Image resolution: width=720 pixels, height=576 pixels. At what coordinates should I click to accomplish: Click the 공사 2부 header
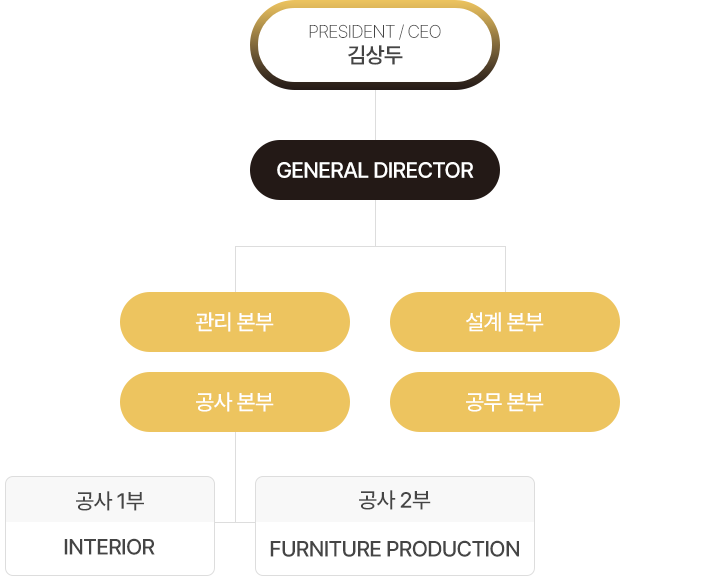tap(394, 500)
